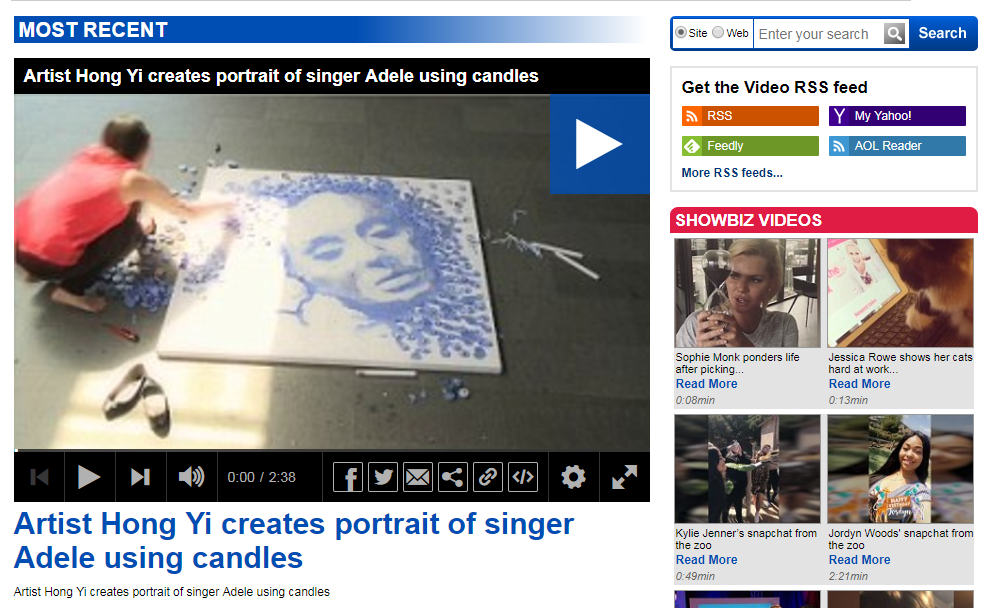The height and width of the screenshot is (608, 990).
Task: Get the embed code icon
Action: point(523,477)
